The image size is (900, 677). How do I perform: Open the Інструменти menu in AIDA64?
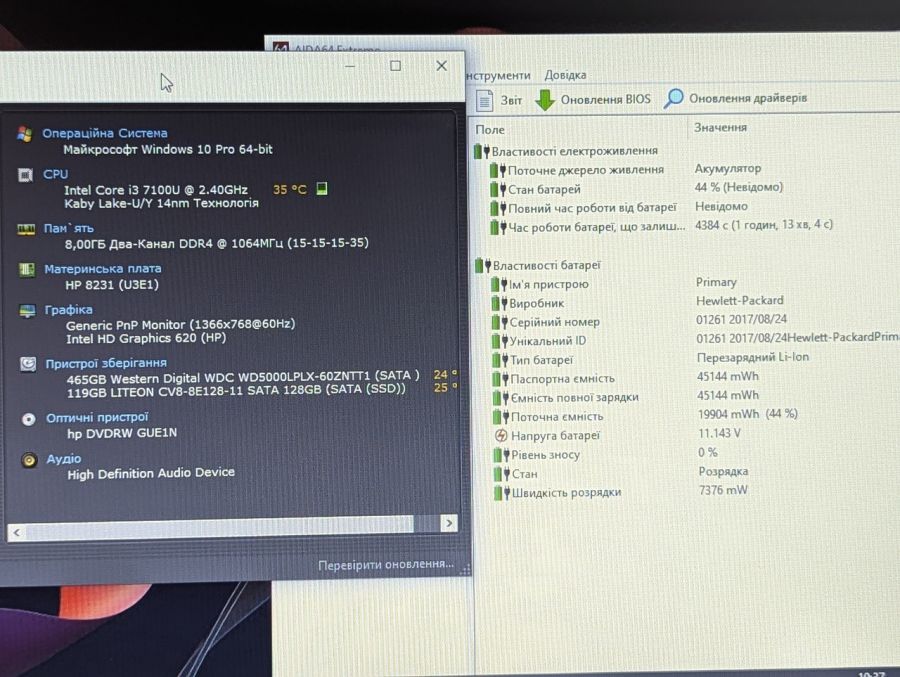[498, 75]
